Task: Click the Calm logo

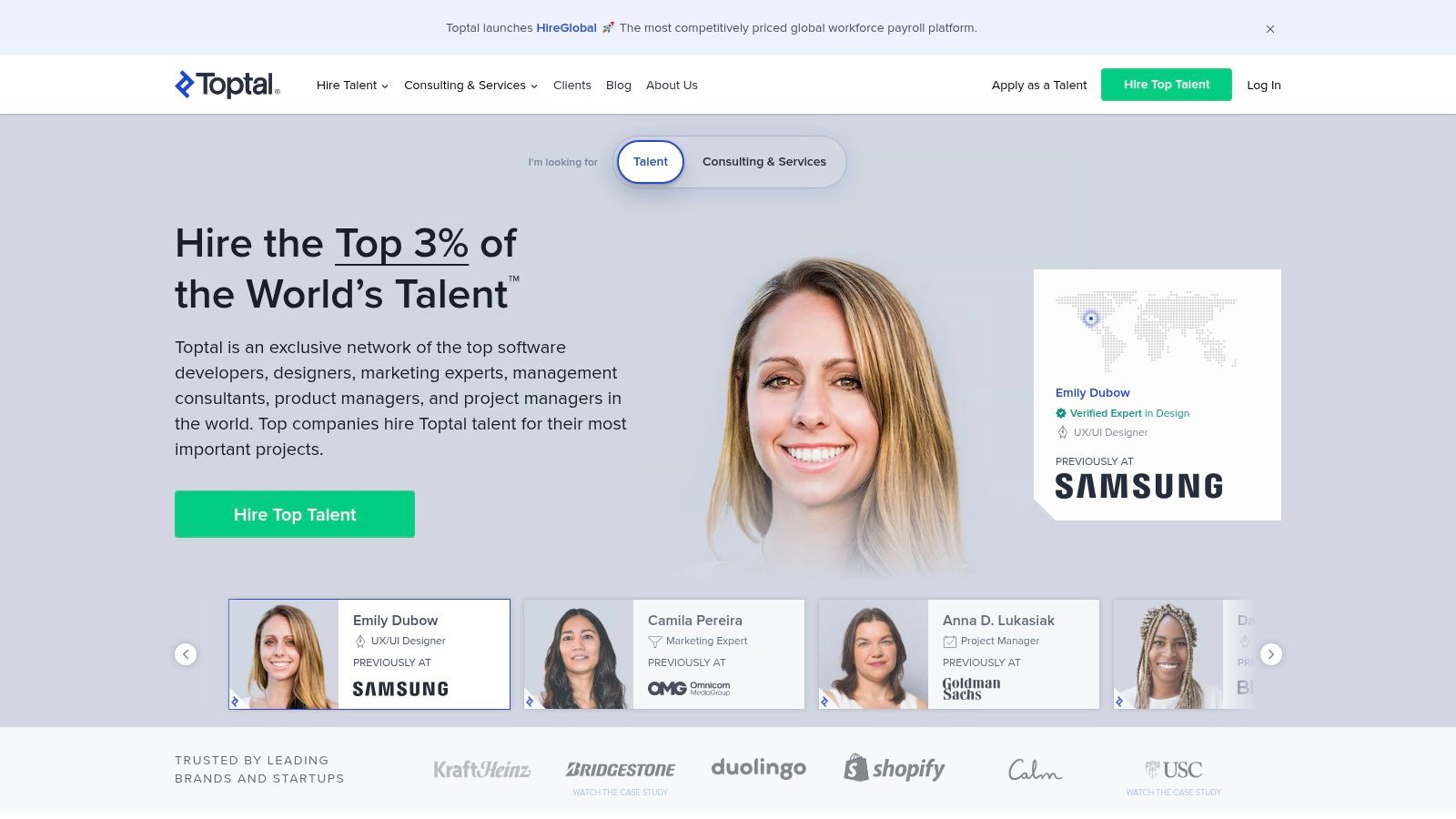Action: coord(1035,770)
